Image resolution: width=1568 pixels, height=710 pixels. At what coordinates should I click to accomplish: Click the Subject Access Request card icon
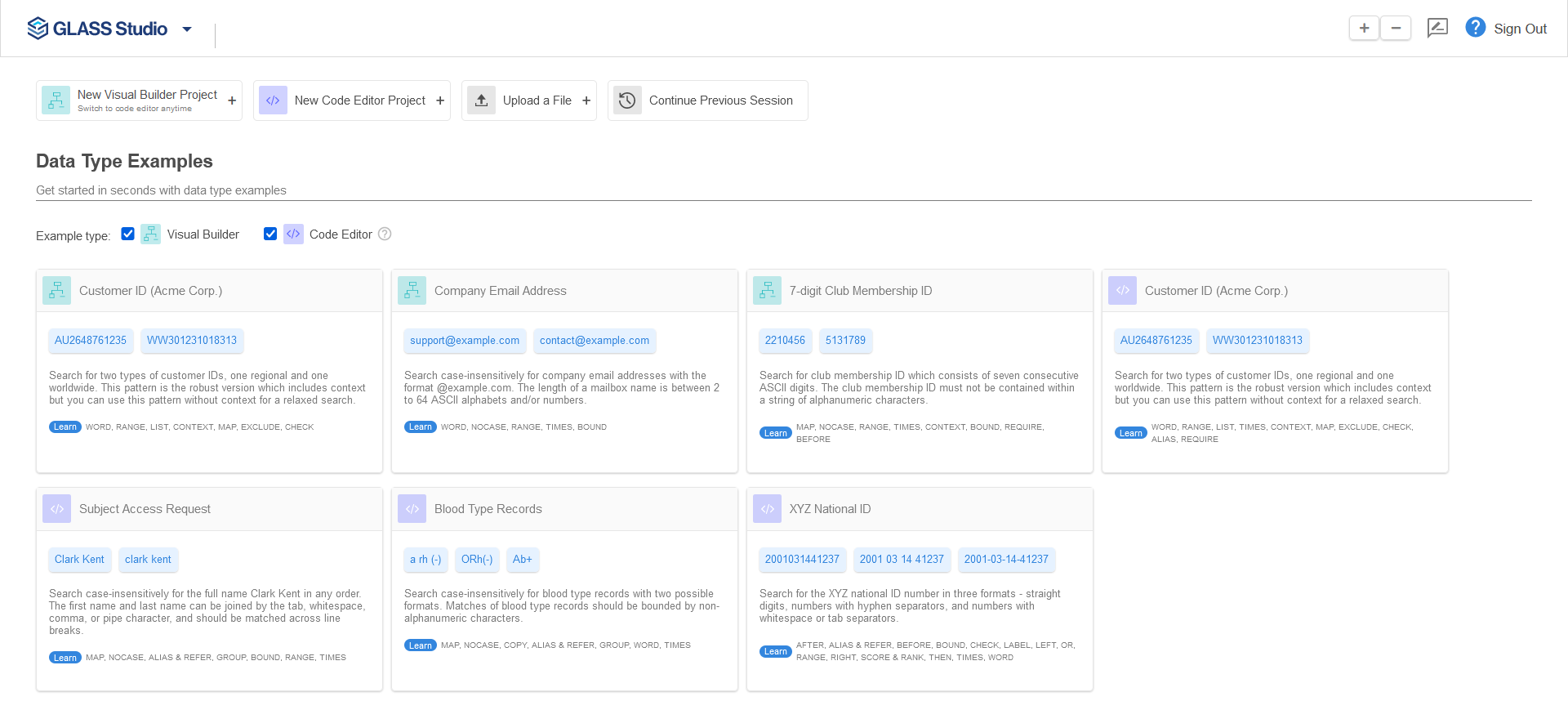point(56,509)
